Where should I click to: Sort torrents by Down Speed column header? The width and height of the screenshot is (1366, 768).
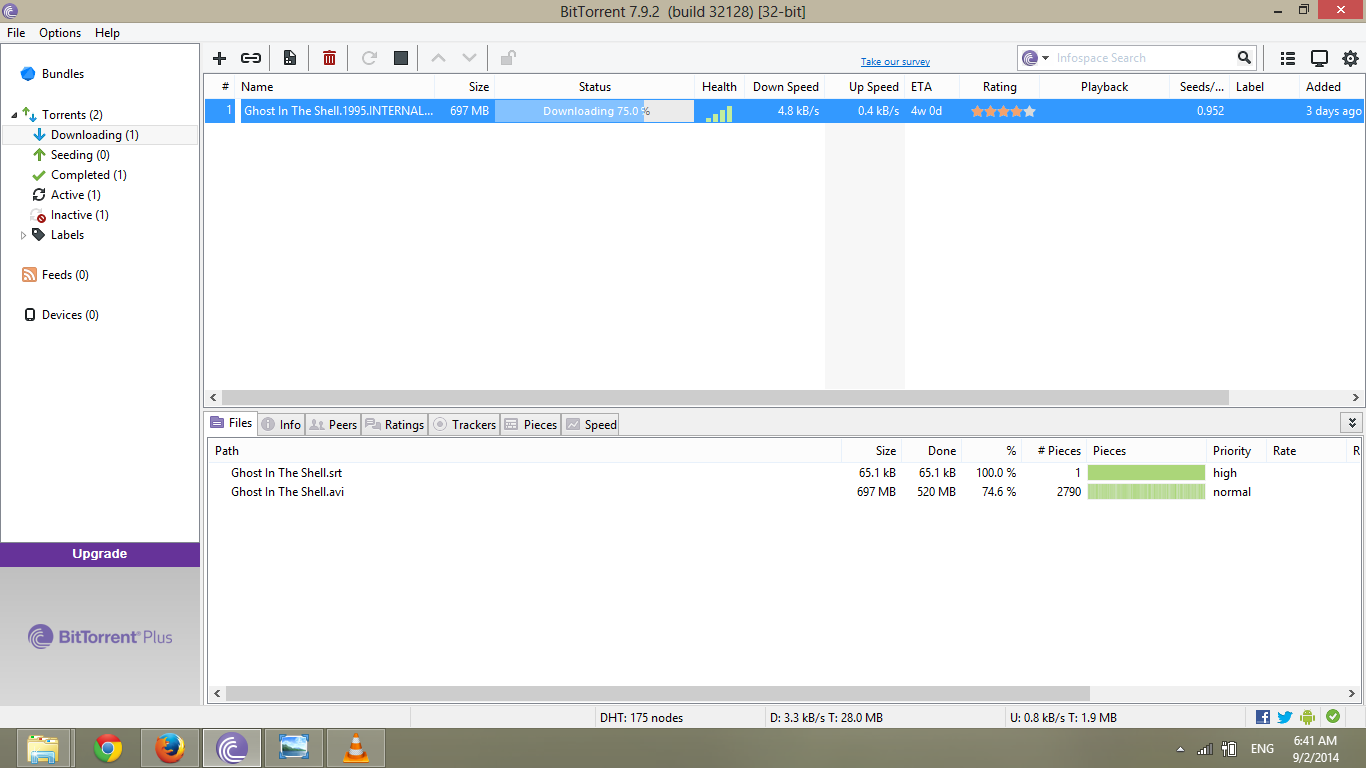click(785, 87)
